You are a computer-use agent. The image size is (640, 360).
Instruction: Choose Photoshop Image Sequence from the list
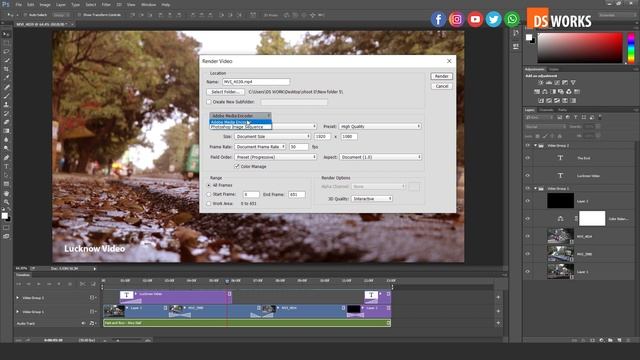(x=240, y=127)
